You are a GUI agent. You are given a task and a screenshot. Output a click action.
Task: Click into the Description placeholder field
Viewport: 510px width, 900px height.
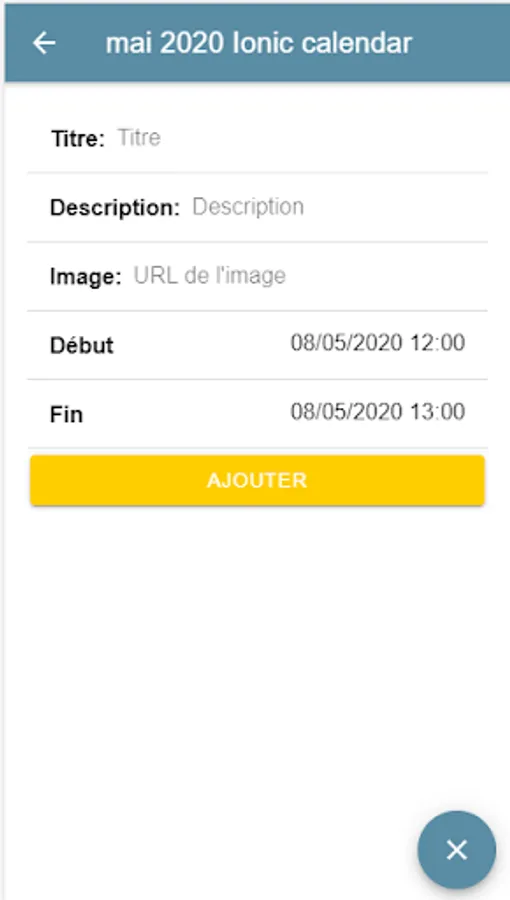coord(339,207)
